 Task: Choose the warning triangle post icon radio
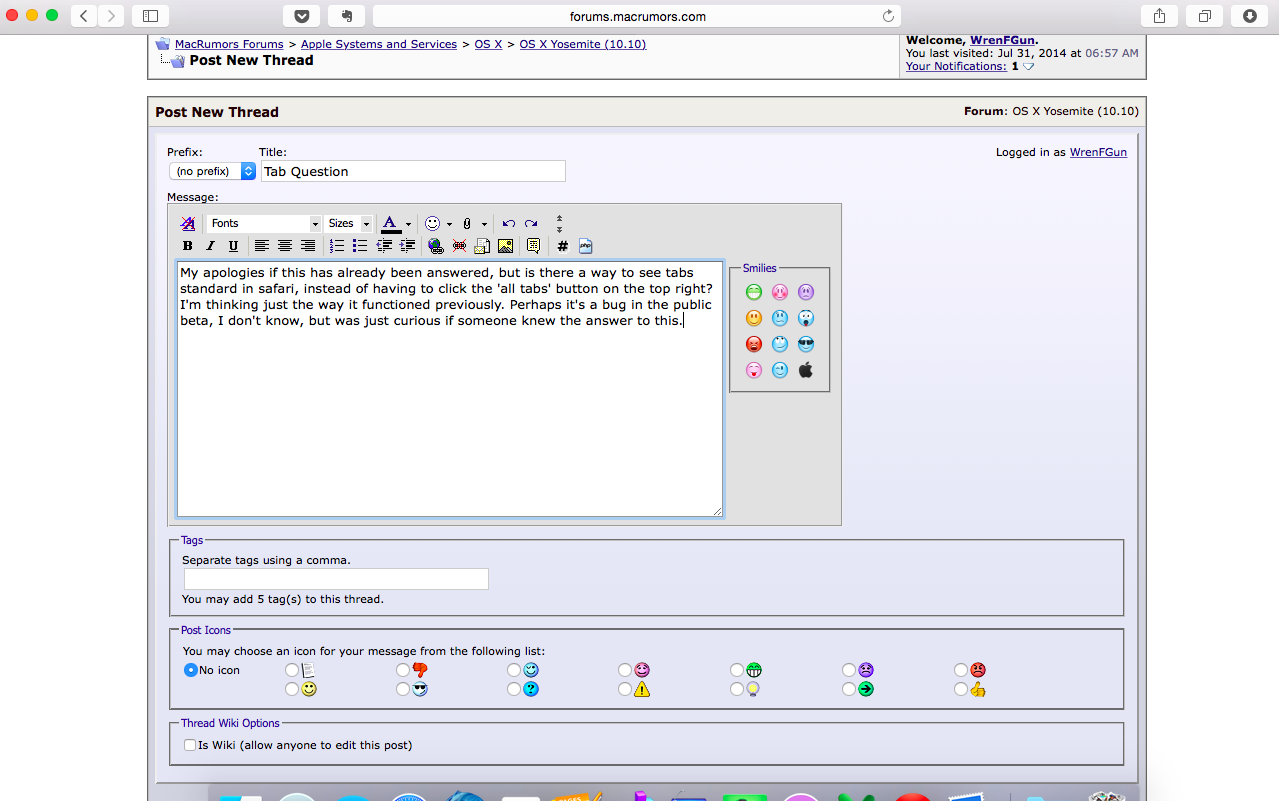click(x=625, y=689)
